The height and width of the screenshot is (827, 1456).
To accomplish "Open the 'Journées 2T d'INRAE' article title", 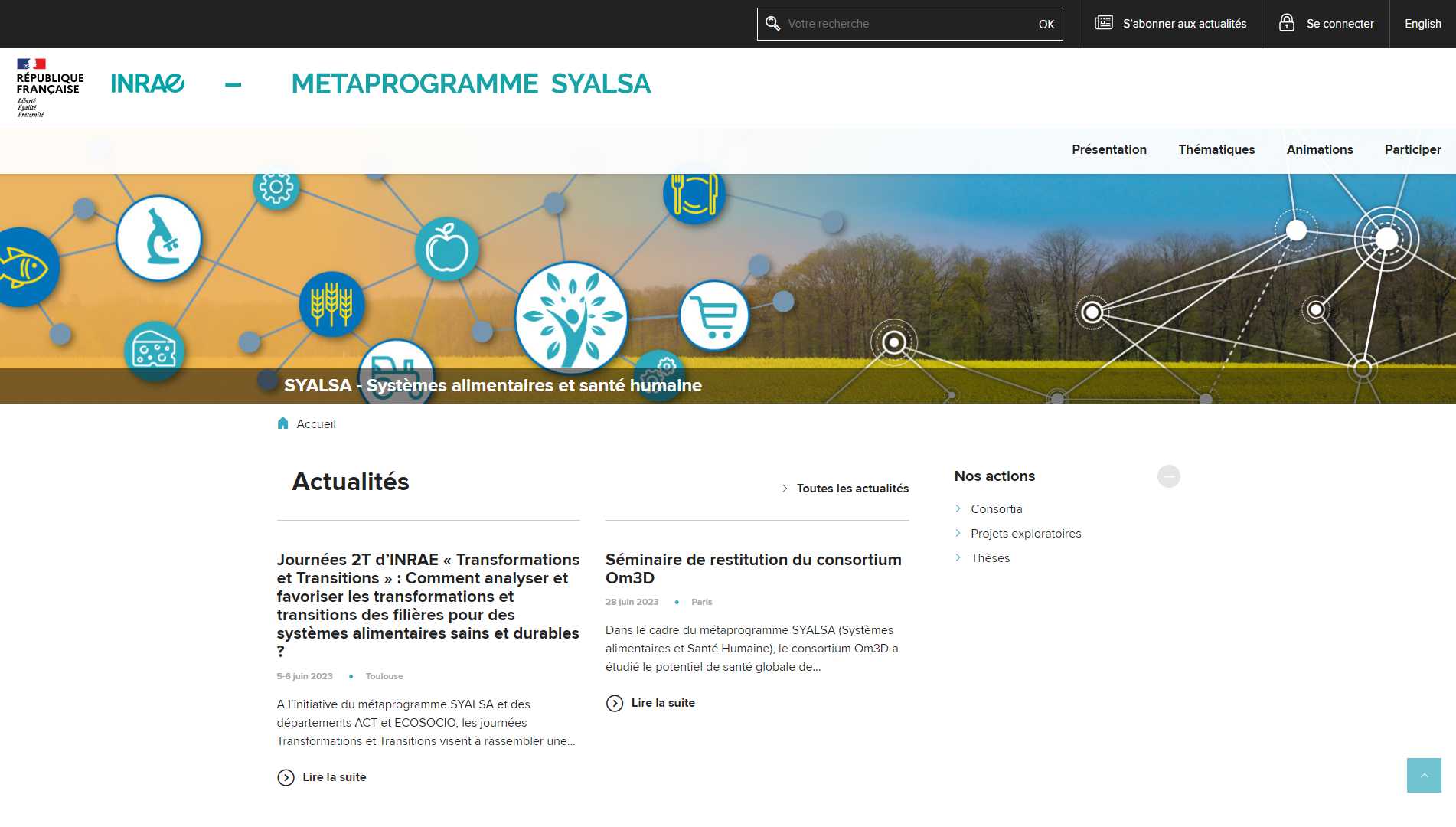I will (428, 605).
